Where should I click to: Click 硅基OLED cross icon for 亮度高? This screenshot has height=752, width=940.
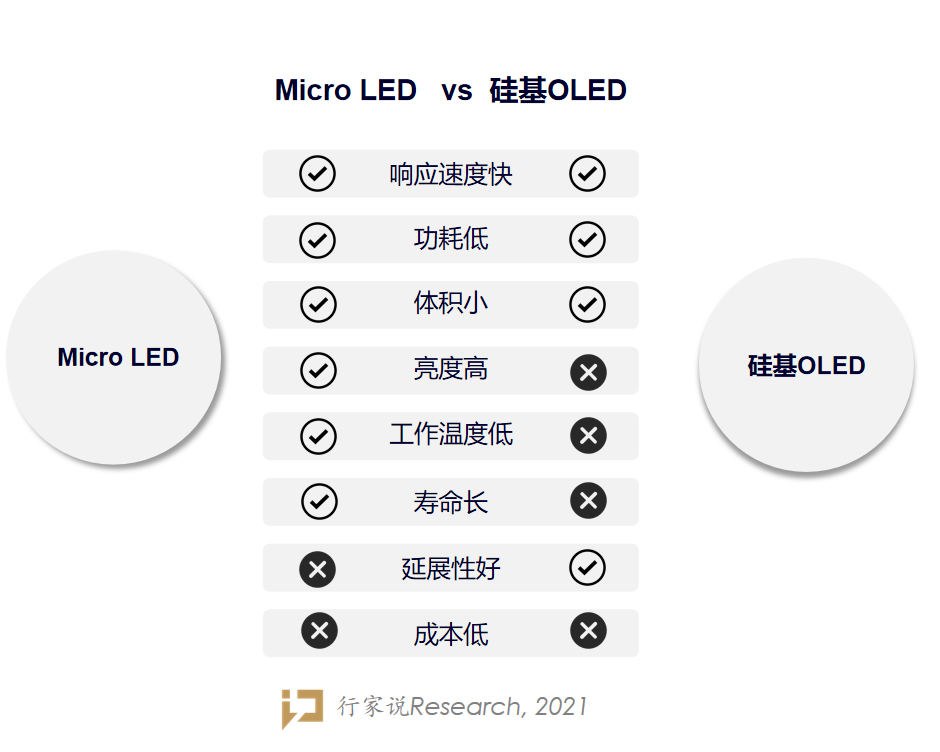click(588, 372)
